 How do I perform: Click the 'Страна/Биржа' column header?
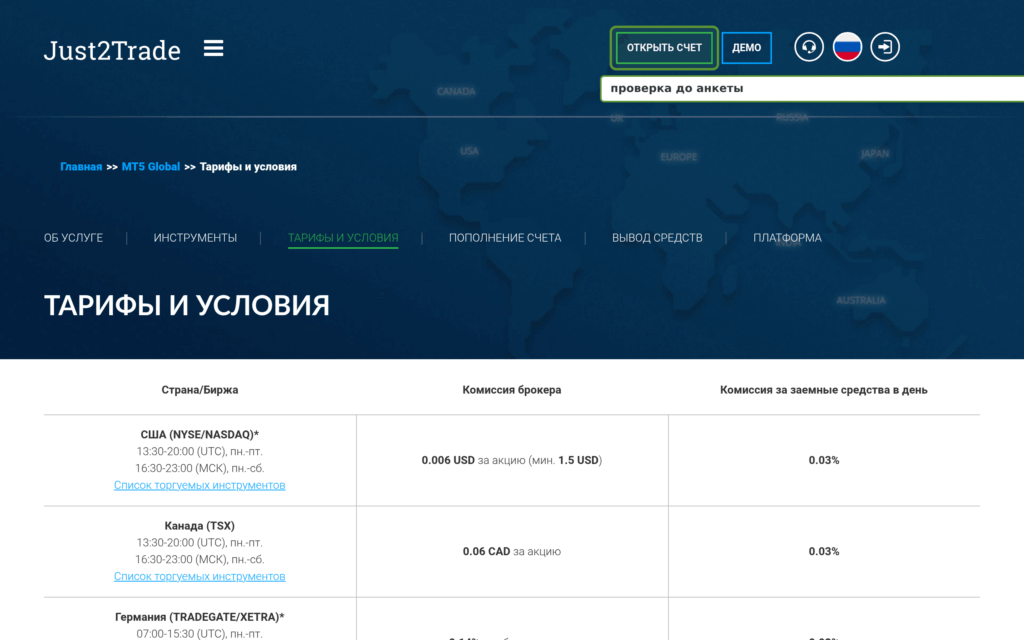pos(200,390)
